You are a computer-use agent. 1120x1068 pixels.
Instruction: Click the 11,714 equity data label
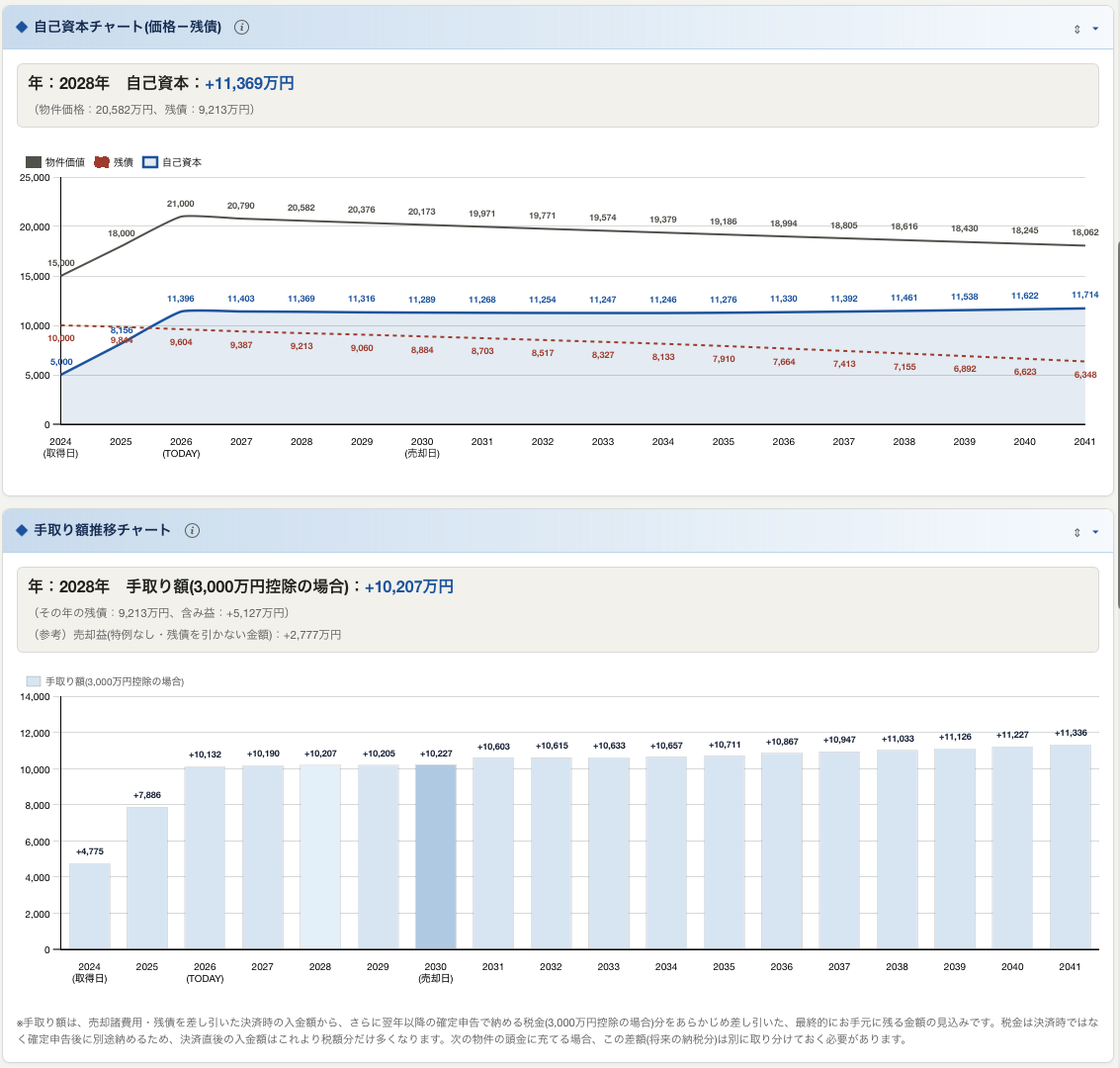pos(1085,295)
